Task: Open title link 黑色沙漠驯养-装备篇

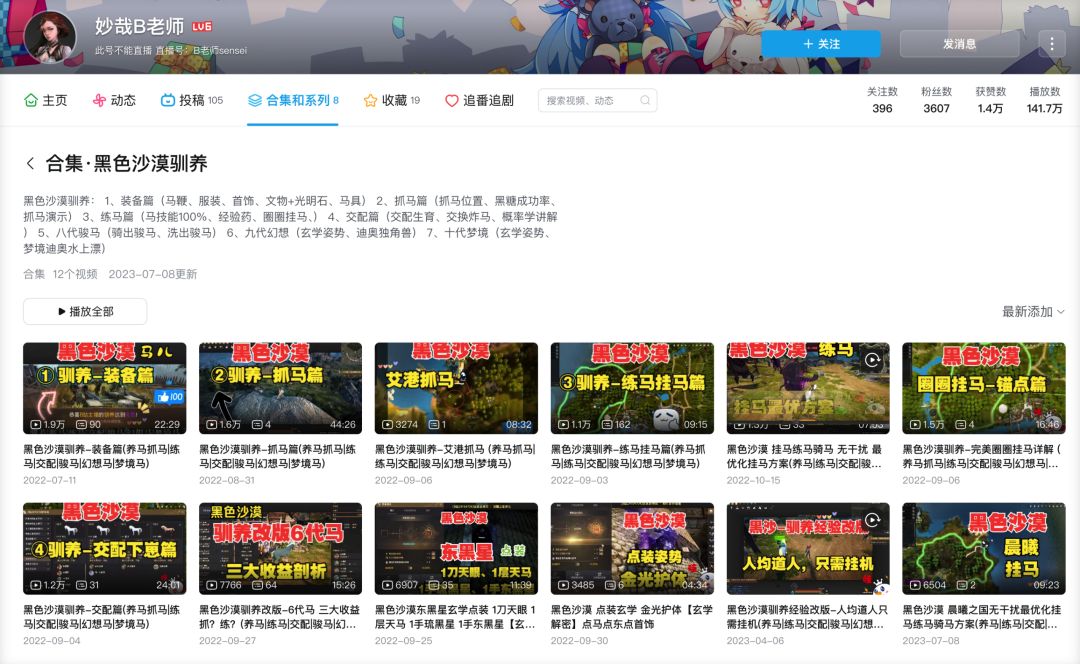Action: tap(102, 456)
